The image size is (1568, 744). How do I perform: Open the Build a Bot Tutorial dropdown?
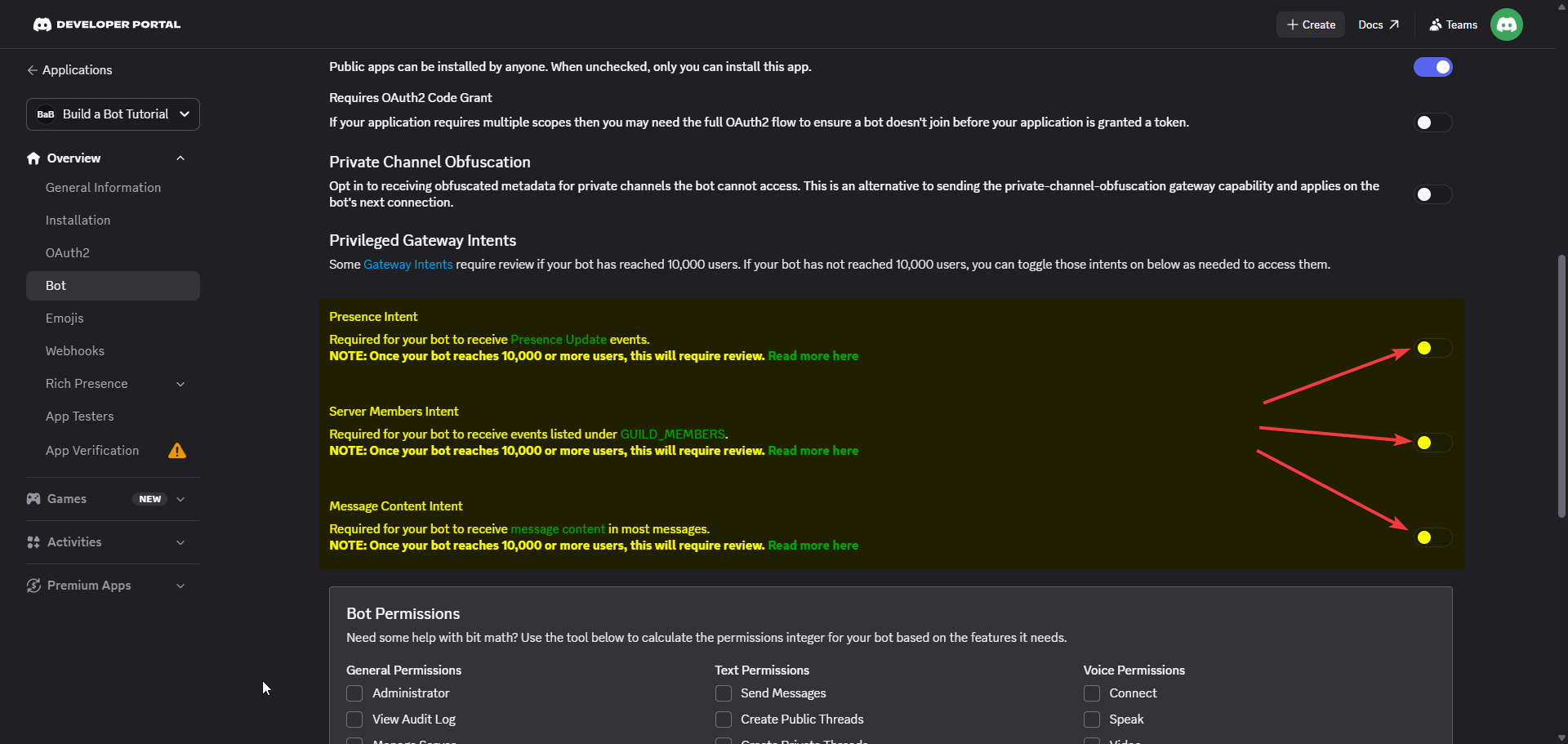(113, 114)
